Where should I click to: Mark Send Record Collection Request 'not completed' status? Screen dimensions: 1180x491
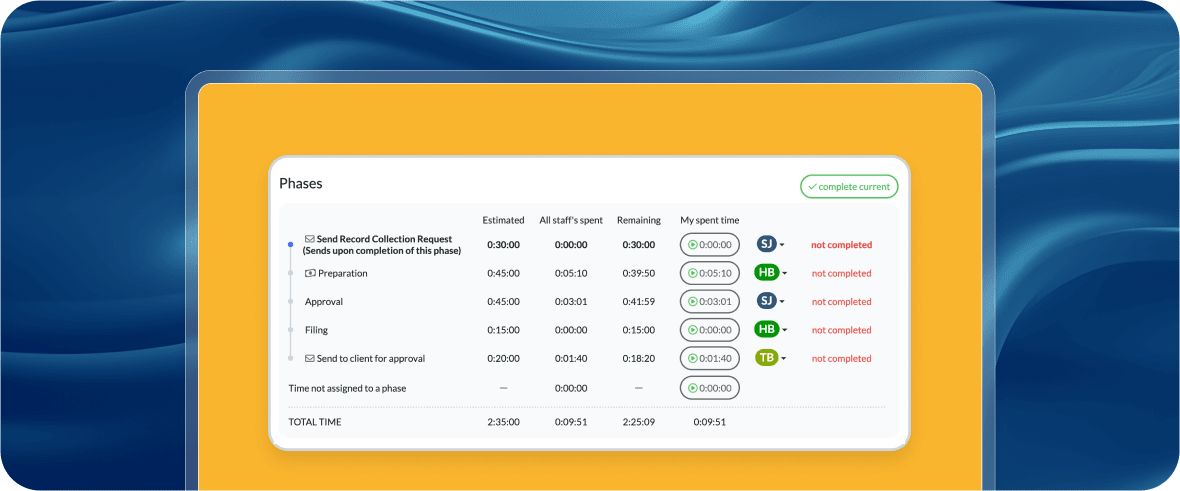(841, 245)
